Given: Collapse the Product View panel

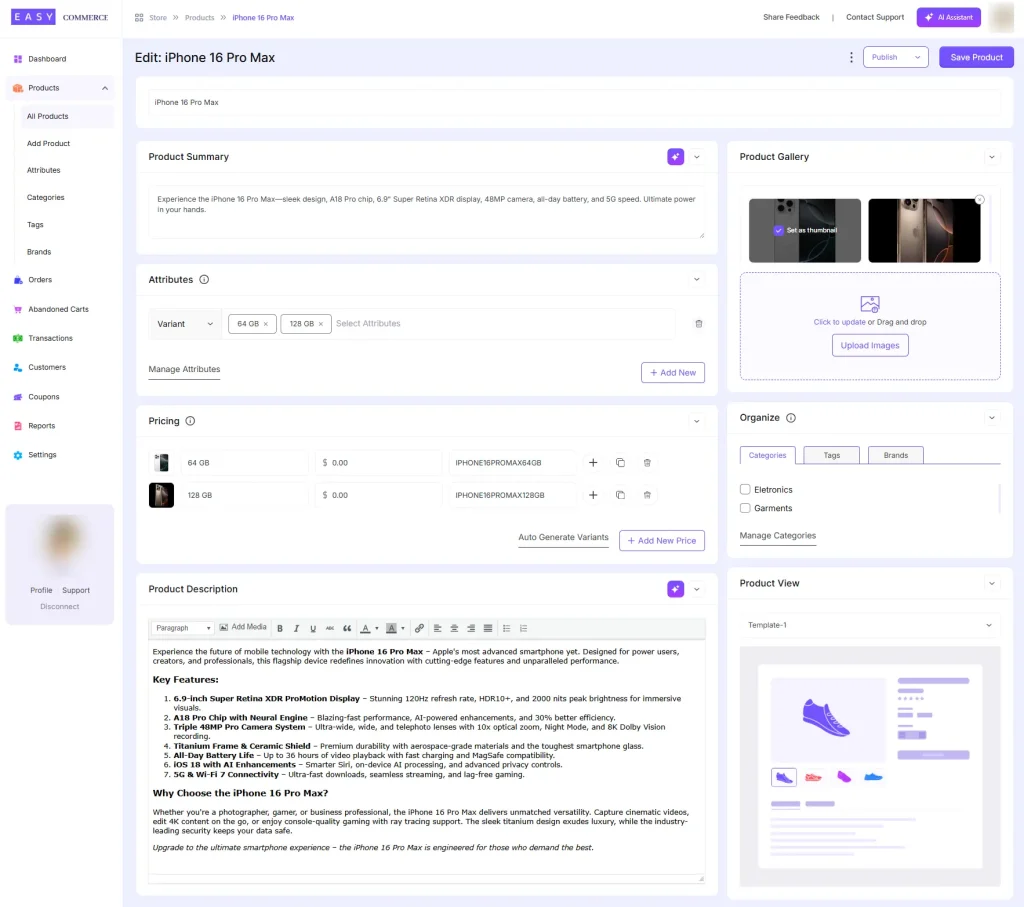Looking at the screenshot, I should coord(991,583).
